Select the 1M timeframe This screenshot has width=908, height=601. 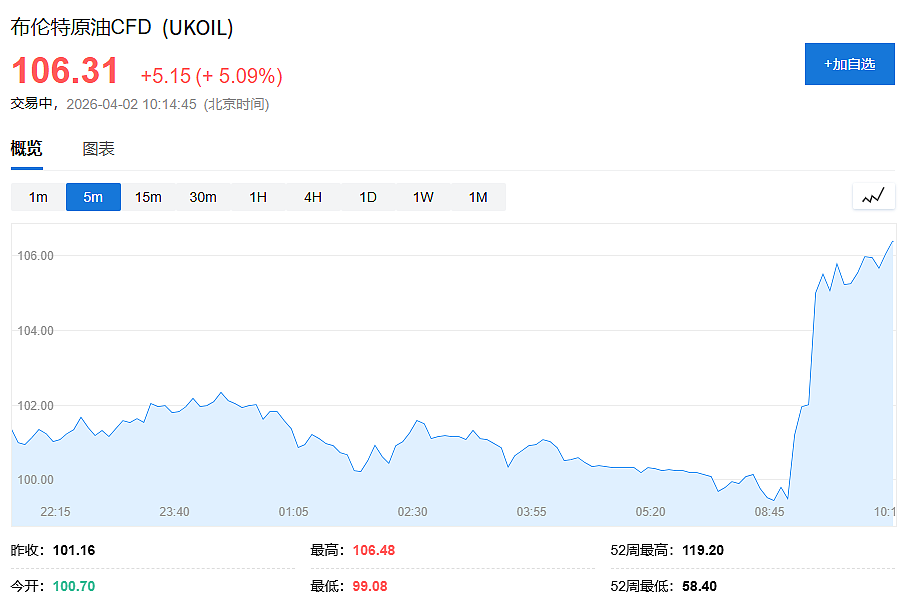pos(478,197)
